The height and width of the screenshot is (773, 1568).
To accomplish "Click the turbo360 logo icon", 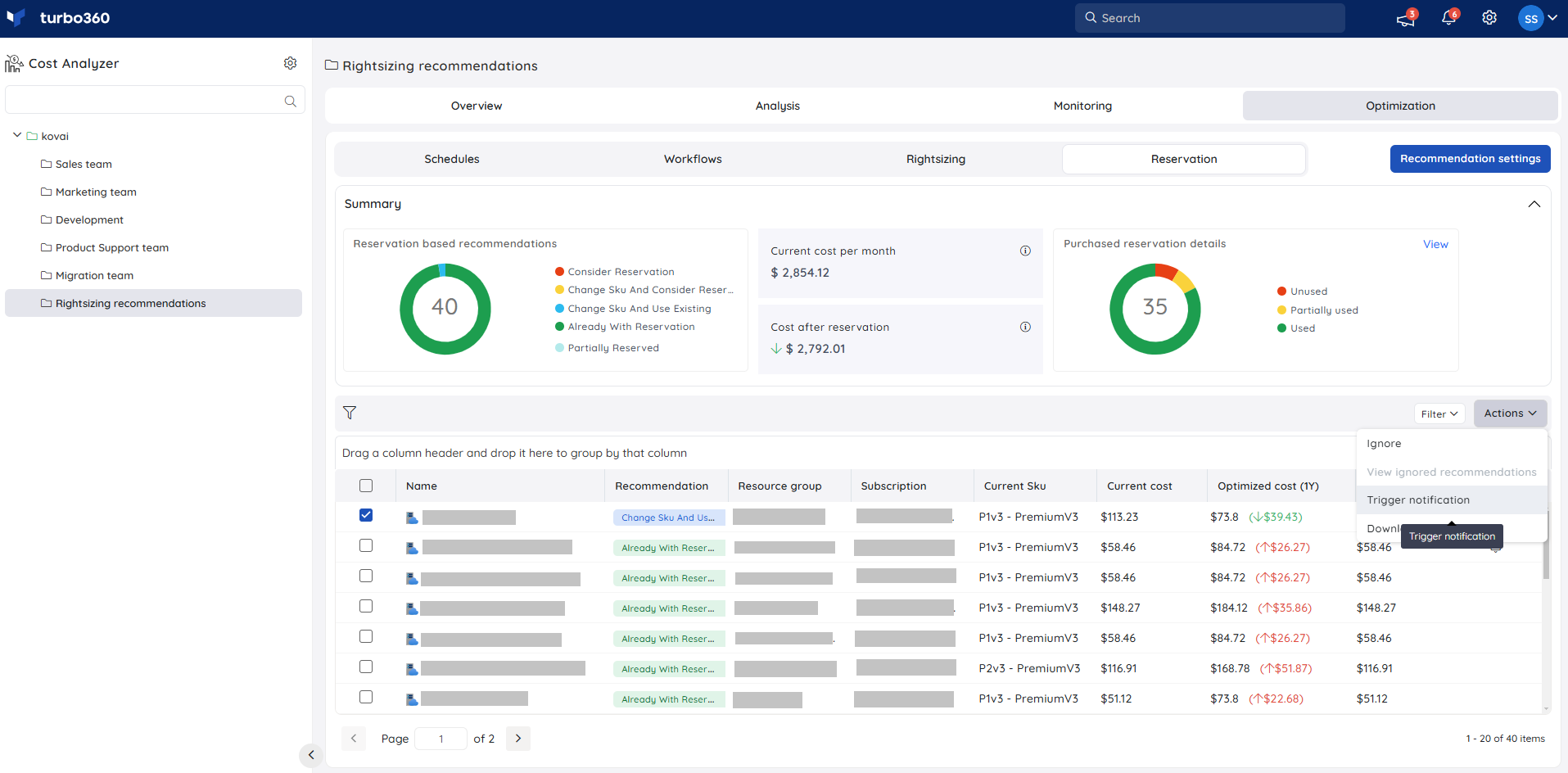I will click(x=16, y=17).
